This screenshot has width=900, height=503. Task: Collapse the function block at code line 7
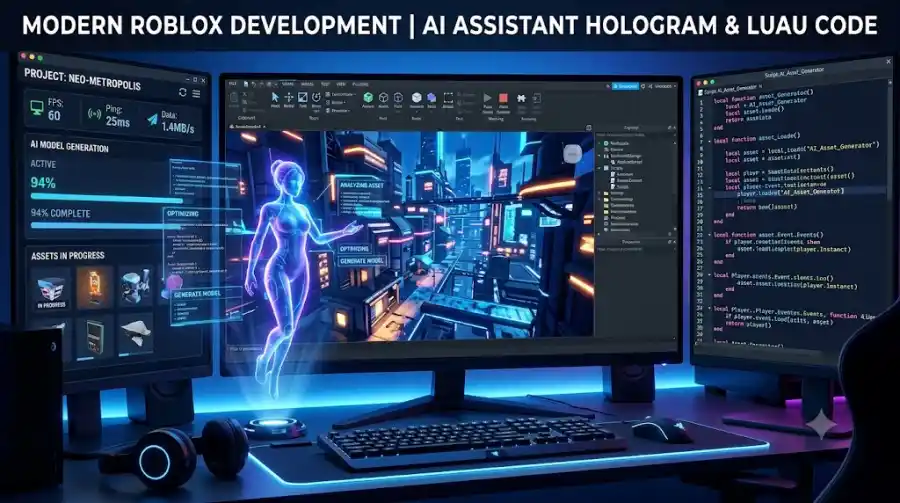709,141
